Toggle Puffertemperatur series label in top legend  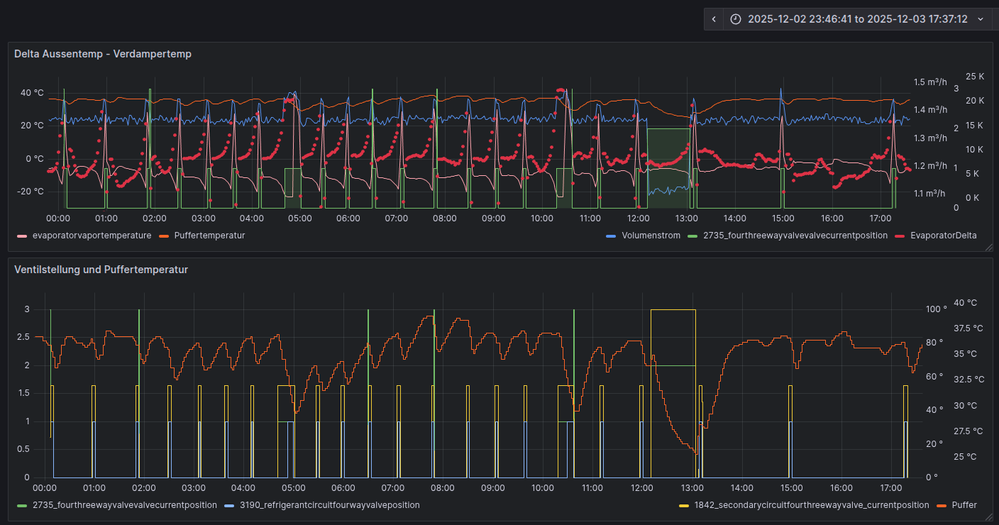pyautogui.click(x=209, y=236)
